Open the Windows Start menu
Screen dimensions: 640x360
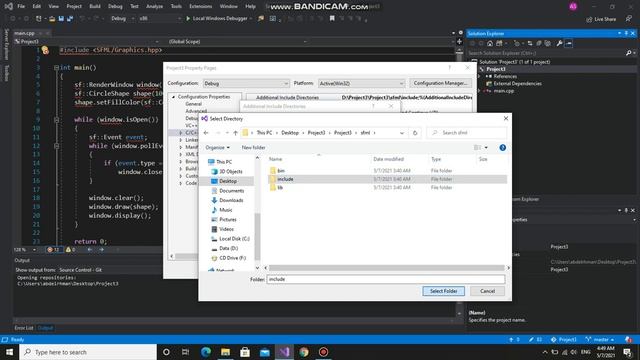[x=9, y=352]
